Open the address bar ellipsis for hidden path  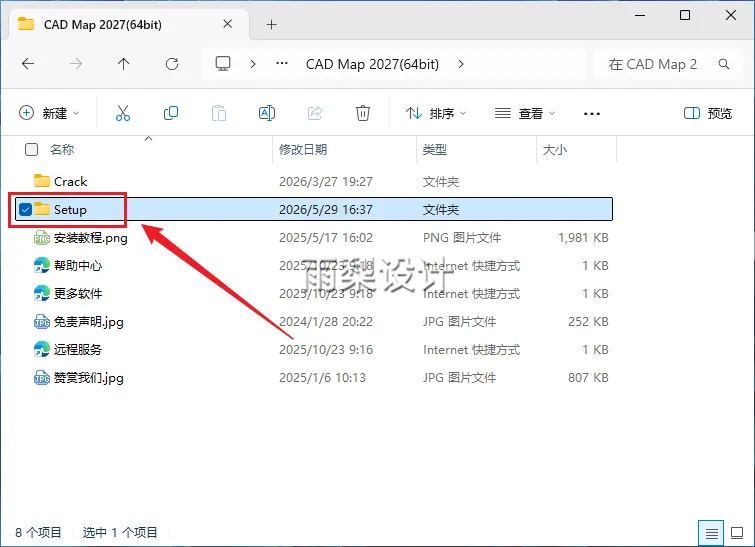[282, 64]
